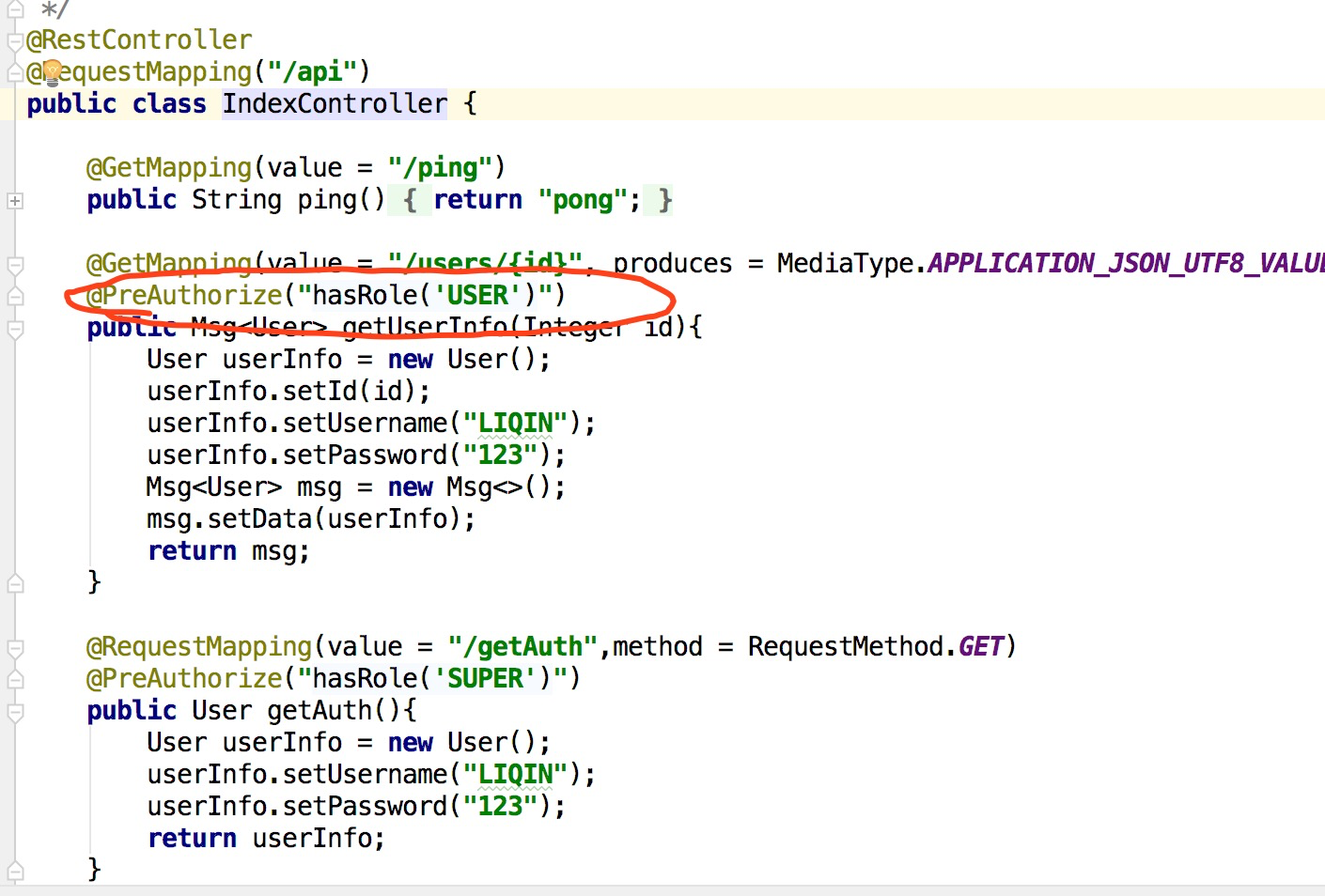Click the "/getAuth" mapping string
Image resolution: width=1325 pixels, height=896 pixels.
click(522, 646)
